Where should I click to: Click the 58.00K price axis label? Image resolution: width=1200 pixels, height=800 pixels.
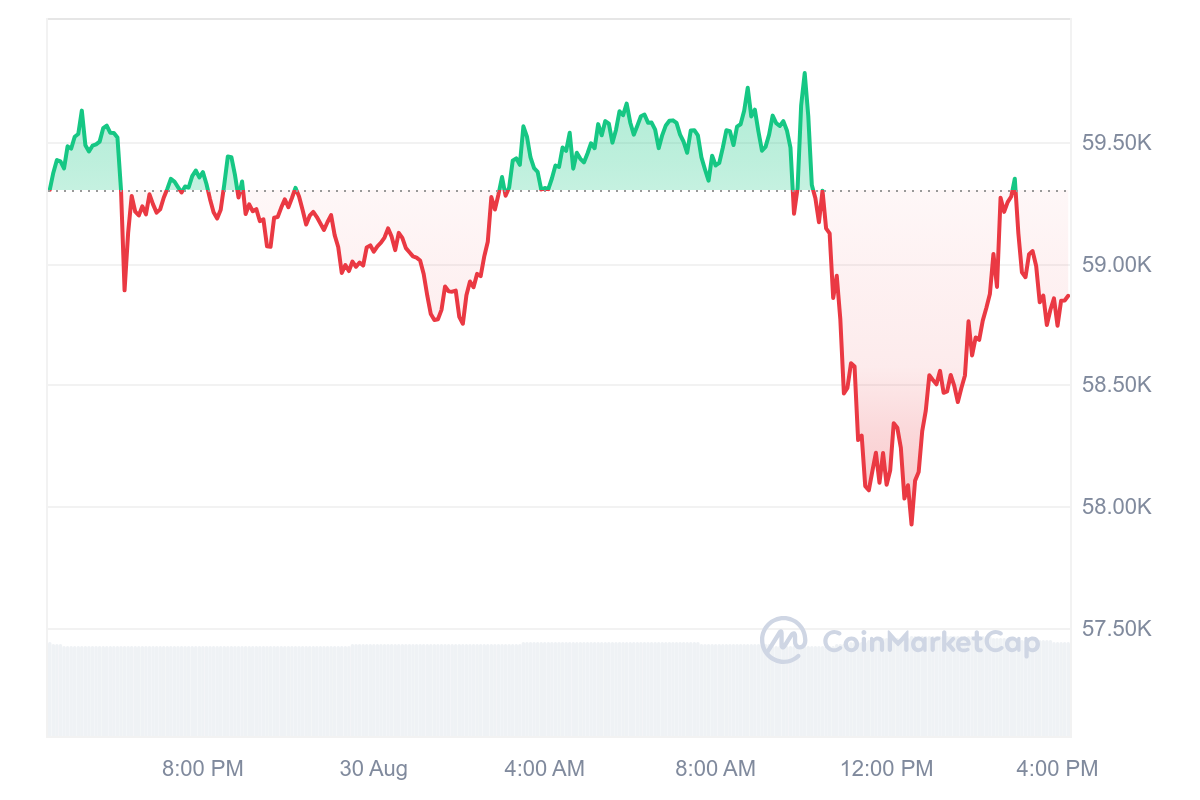tap(1117, 507)
